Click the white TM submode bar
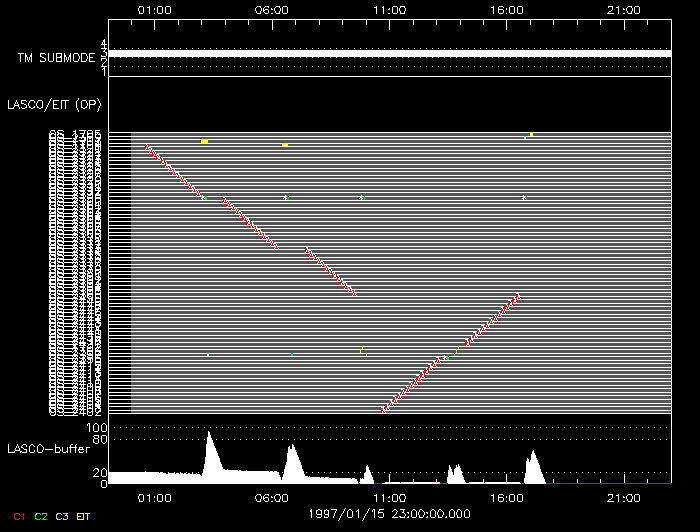This screenshot has width=700, height=532. point(388,53)
